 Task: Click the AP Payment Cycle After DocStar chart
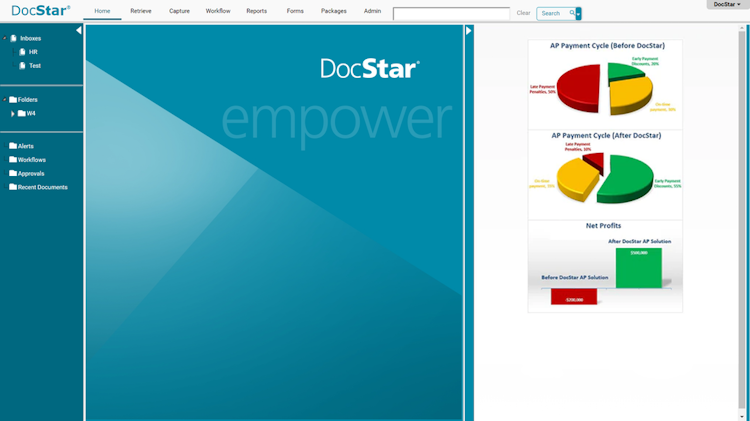point(605,175)
